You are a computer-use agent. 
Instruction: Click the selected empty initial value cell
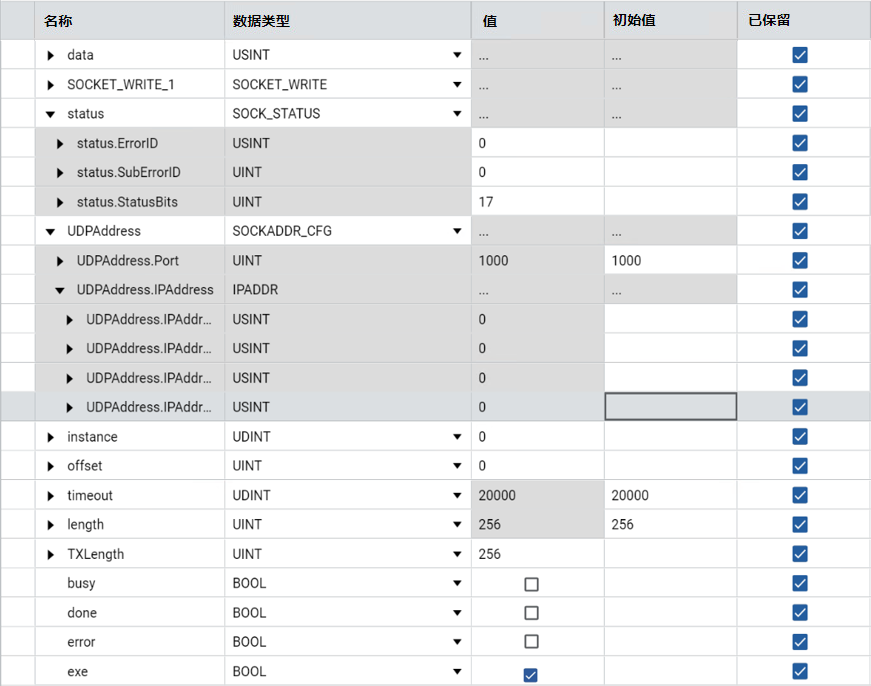(670, 406)
